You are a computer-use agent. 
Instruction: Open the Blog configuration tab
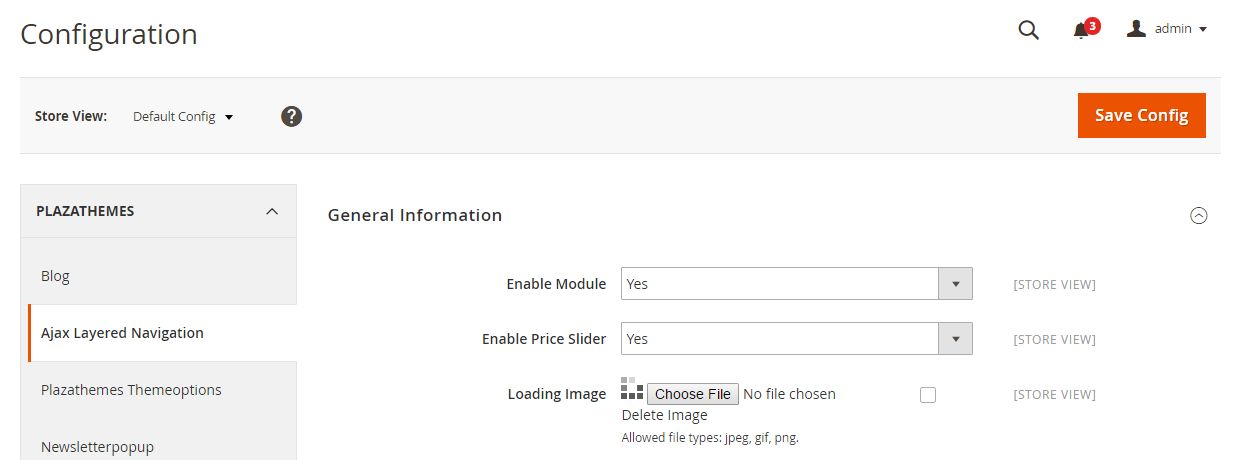tap(55, 276)
